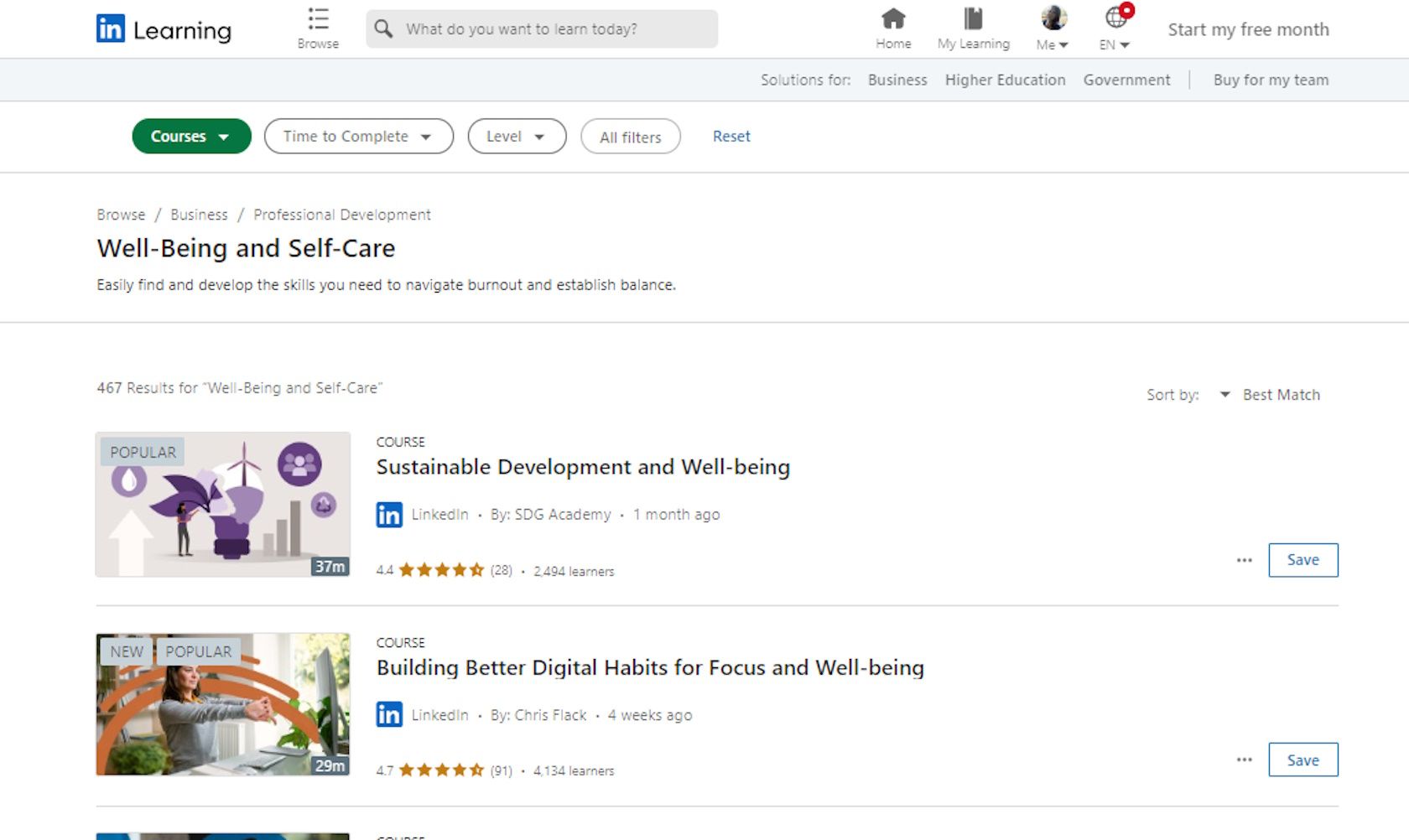Open All filters panel
This screenshot has width=1409, height=840.
point(630,137)
